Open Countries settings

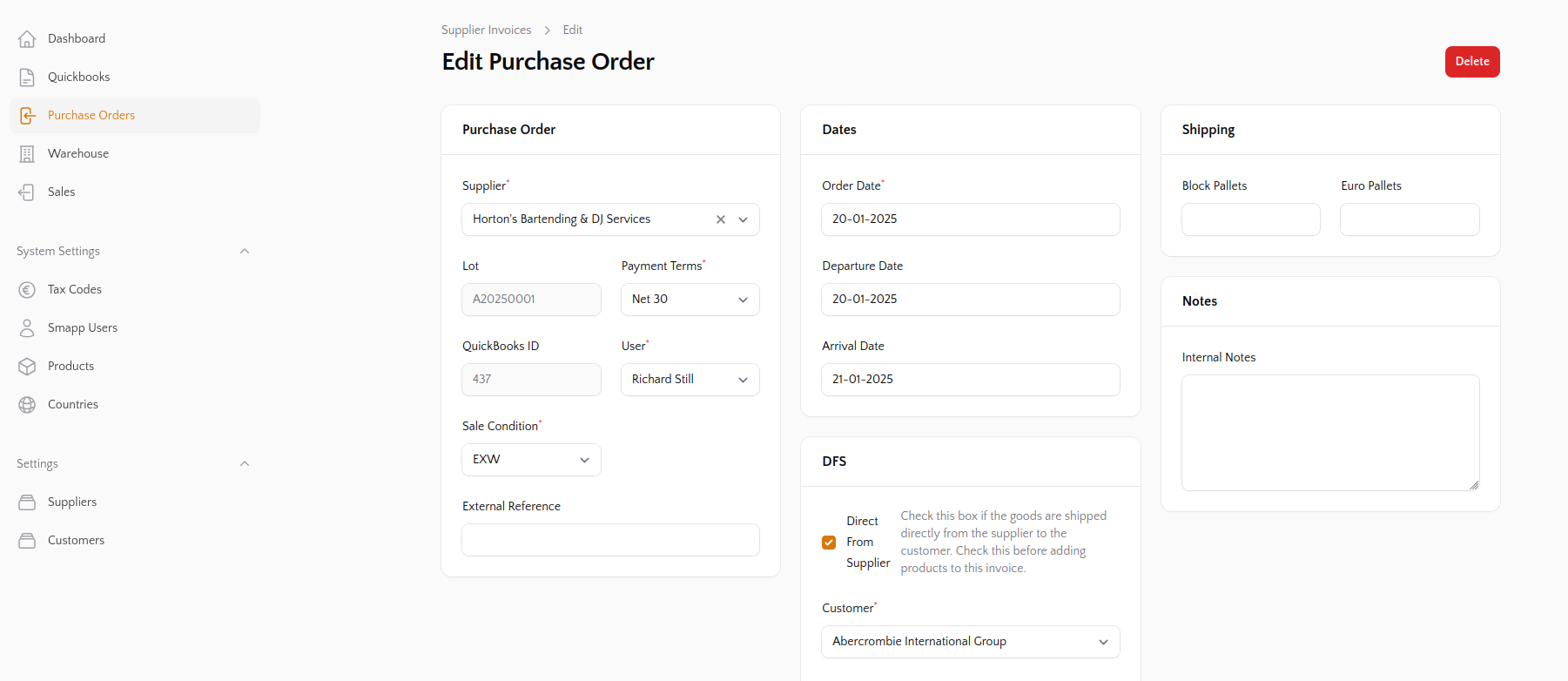135,405
